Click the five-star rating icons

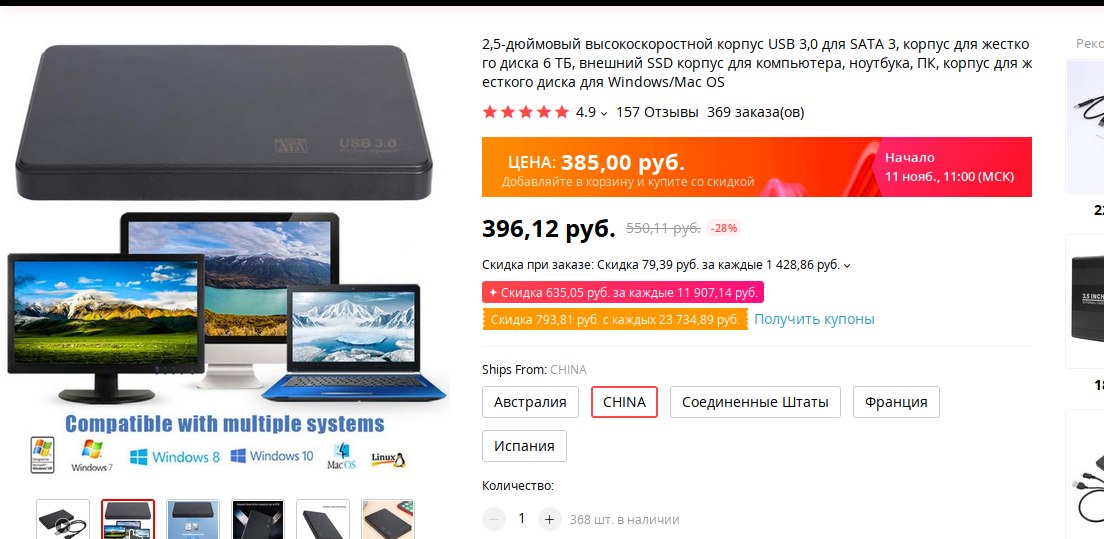[x=525, y=112]
